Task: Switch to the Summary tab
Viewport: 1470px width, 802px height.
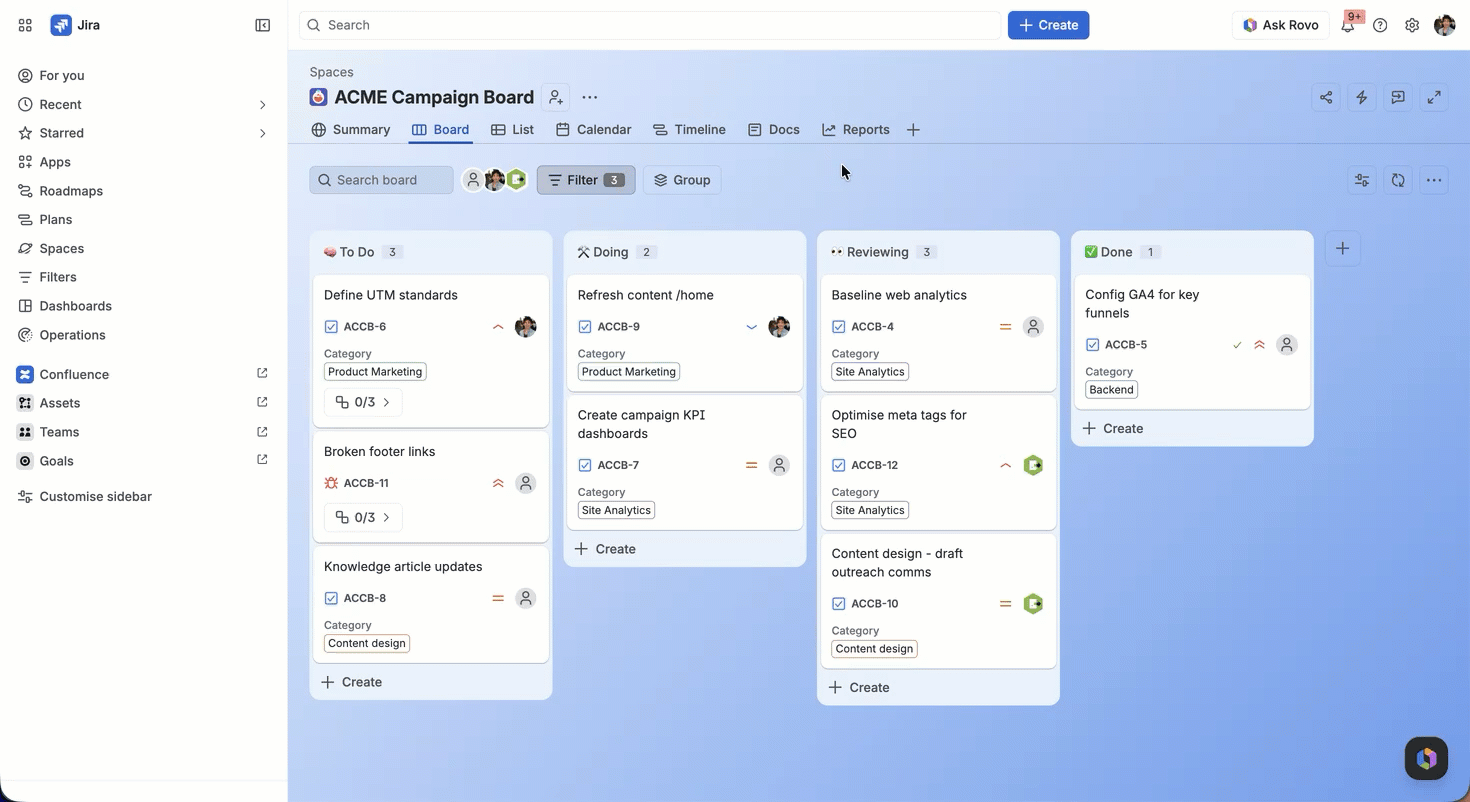Action: pyautogui.click(x=351, y=130)
